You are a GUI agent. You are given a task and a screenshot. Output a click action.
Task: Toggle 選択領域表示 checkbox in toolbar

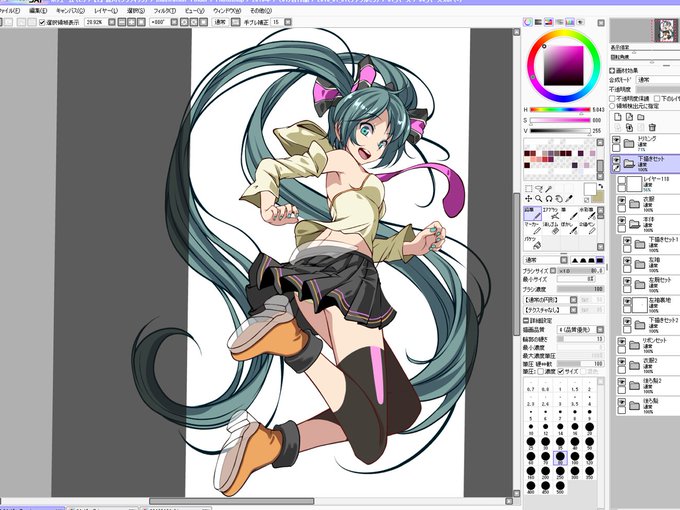pos(42,22)
